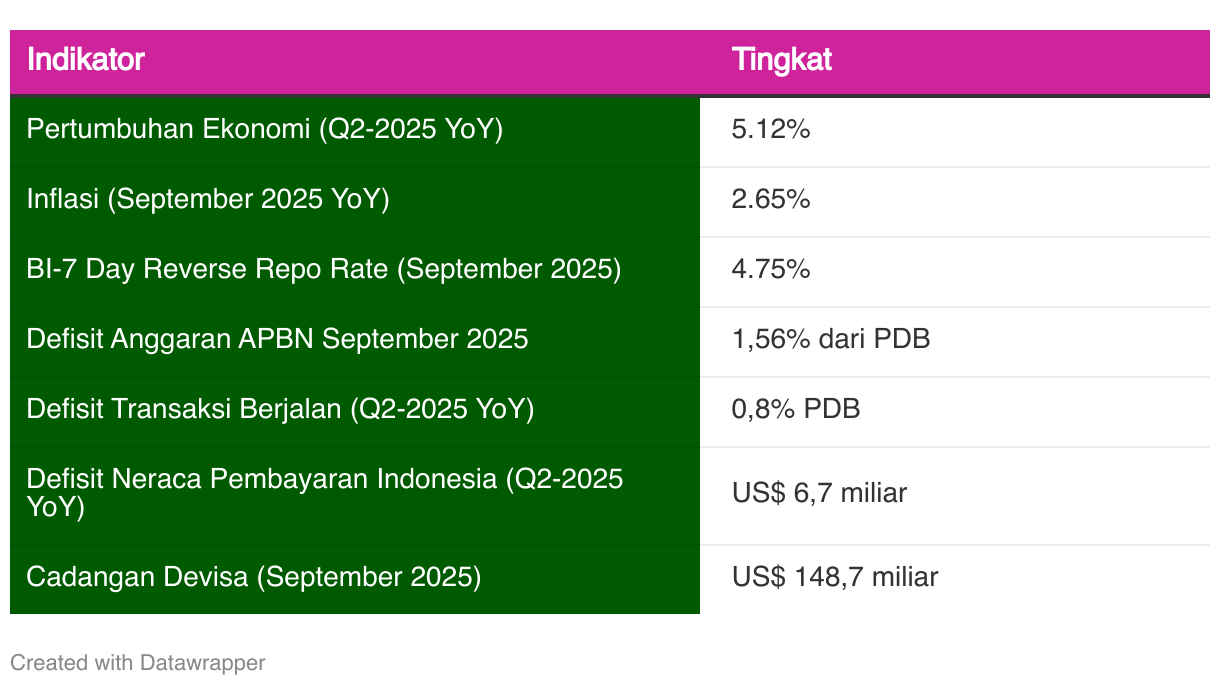Image resolution: width=1220 pixels, height=686 pixels.
Task: Click the 0,8% PDB value
Action: [x=795, y=410]
